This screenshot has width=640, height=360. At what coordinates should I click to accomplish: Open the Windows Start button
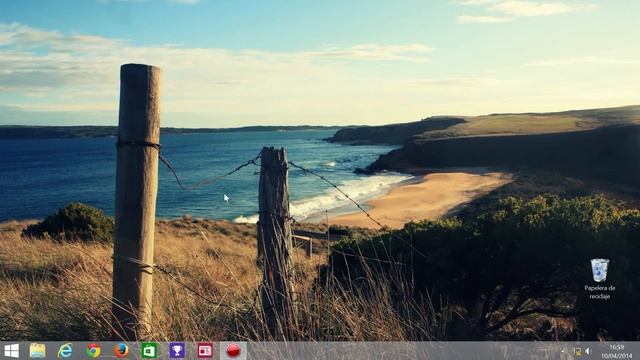tap(11, 351)
